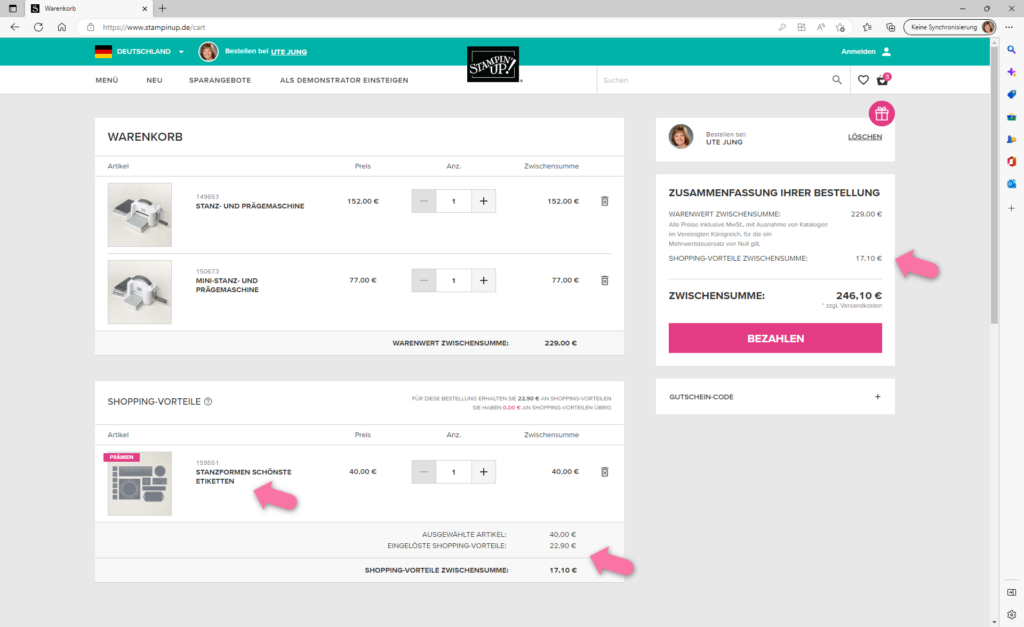The height and width of the screenshot is (627, 1024).
Task: Click demonstrator avatar in the teal header
Action: coord(208,52)
